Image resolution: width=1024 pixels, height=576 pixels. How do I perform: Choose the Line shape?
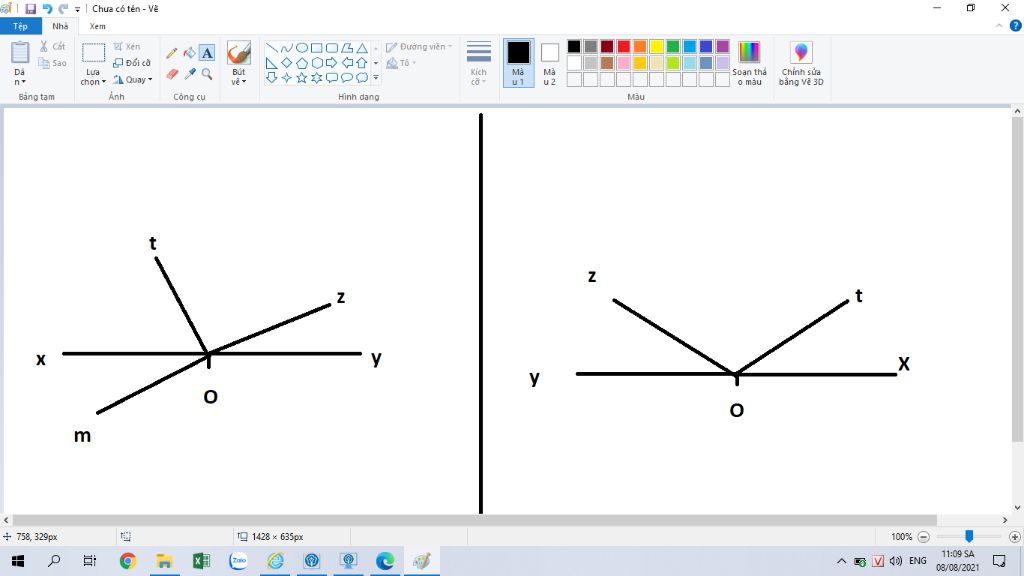[x=272, y=48]
